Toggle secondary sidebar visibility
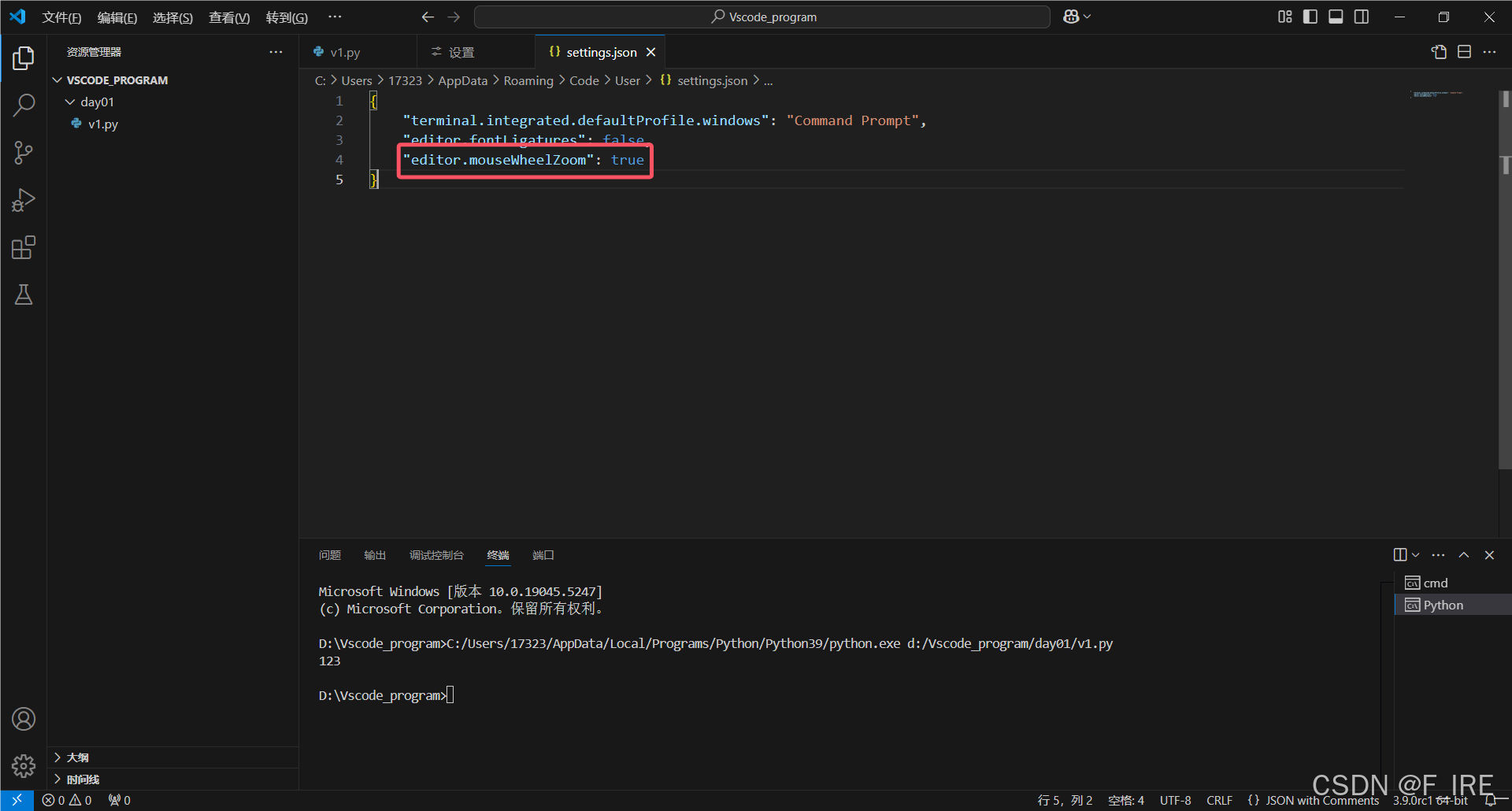 pos(1362,17)
